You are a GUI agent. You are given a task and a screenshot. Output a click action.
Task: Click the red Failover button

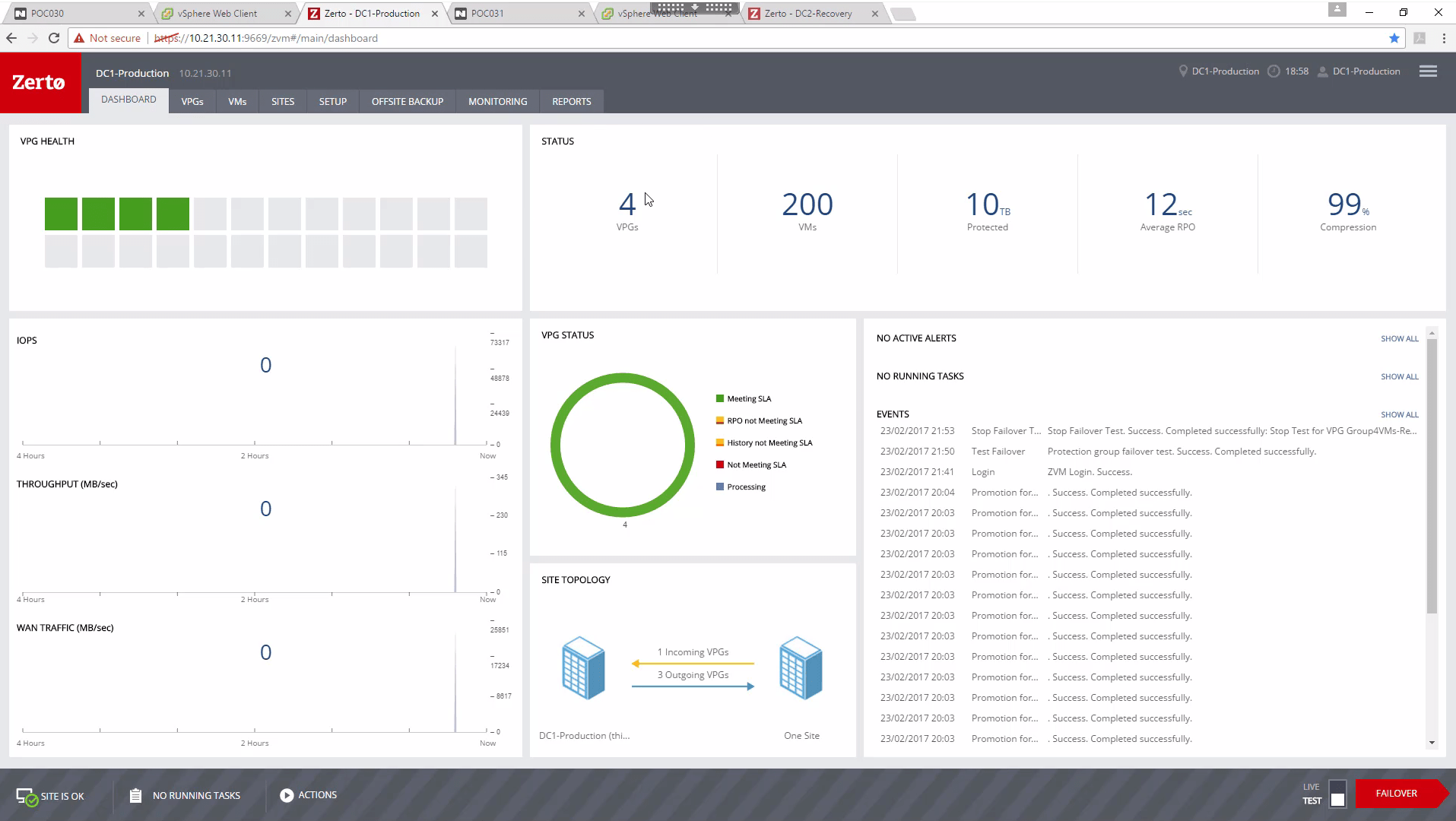pos(1397,794)
